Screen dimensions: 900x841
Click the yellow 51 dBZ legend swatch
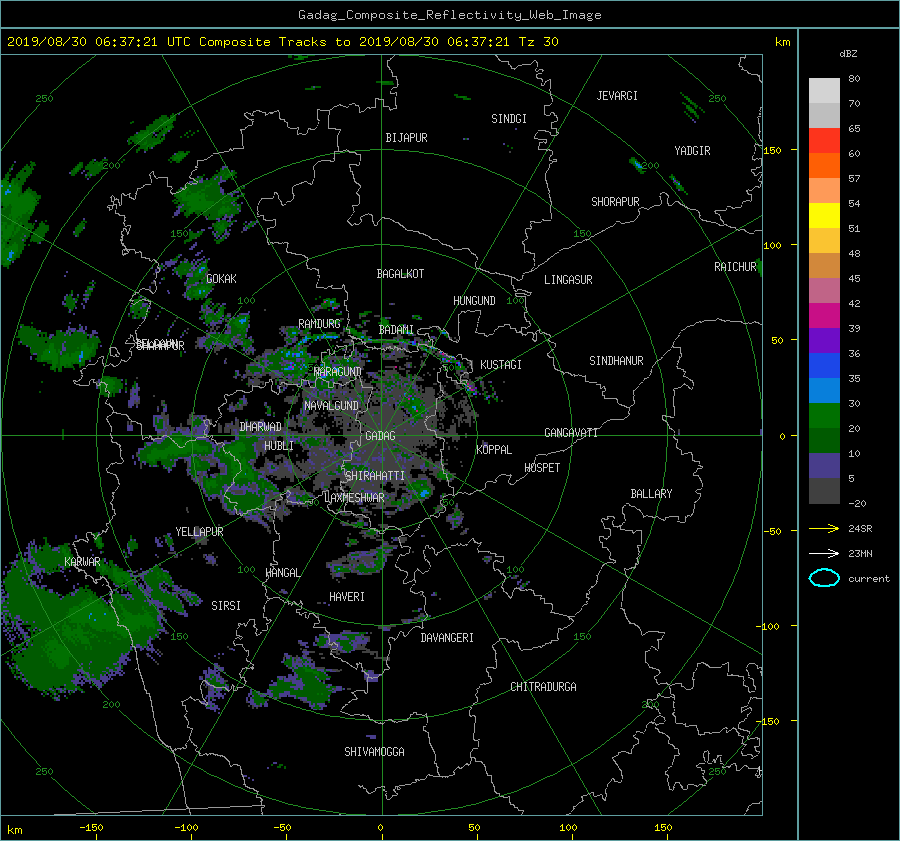[824, 216]
